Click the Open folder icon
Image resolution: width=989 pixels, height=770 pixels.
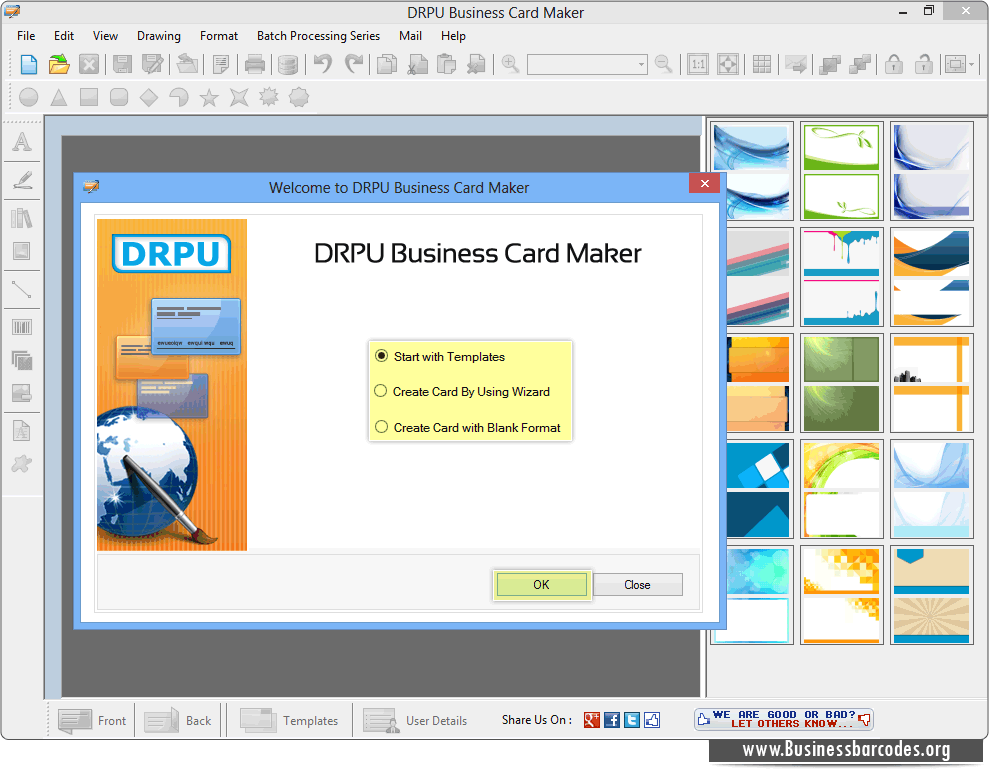59,64
